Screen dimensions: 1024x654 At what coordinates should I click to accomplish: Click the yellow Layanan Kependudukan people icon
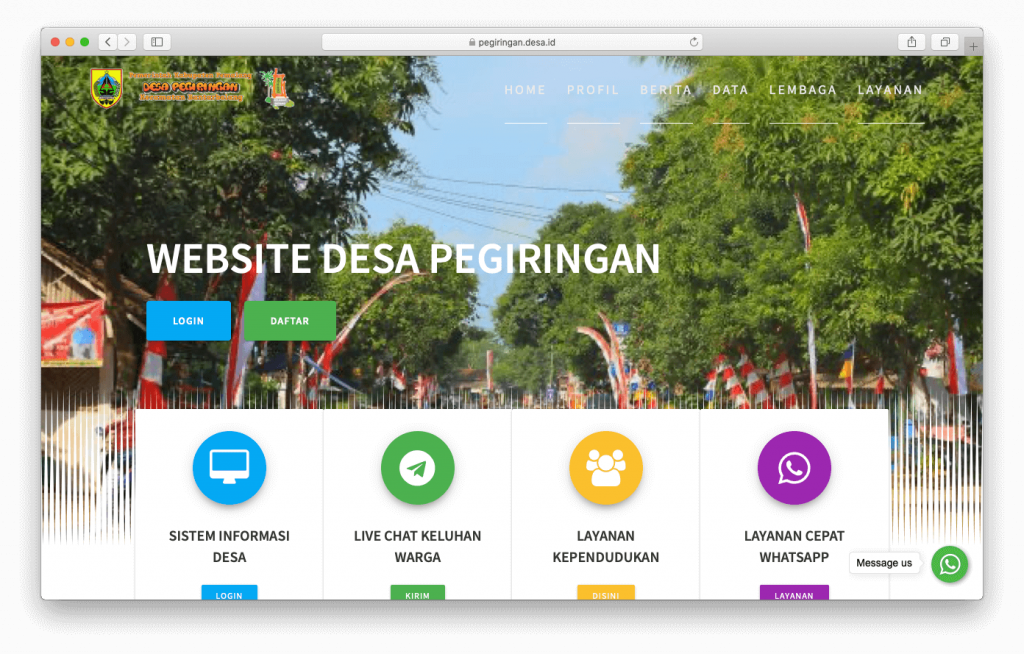click(605, 468)
